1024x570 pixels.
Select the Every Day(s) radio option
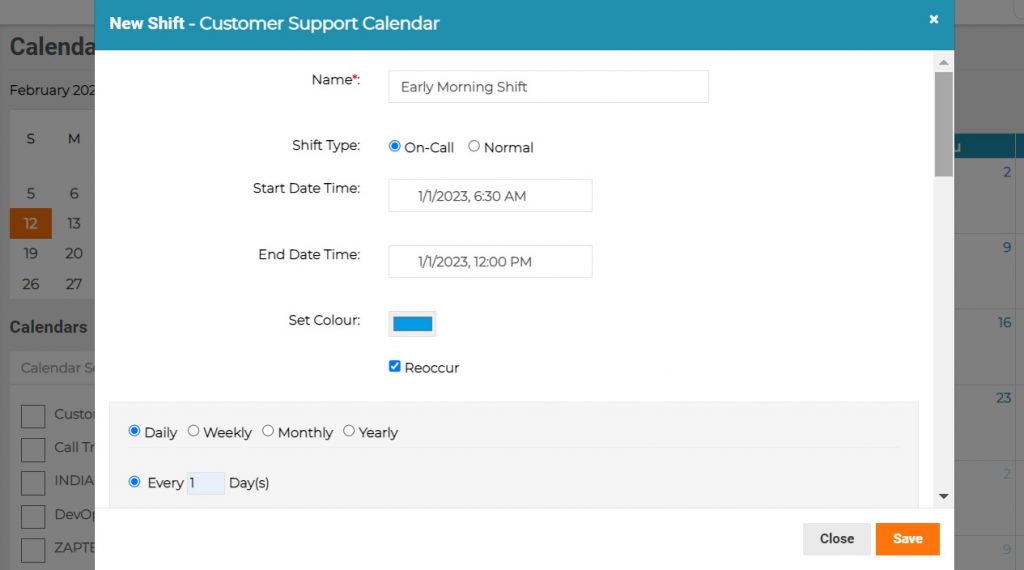135,482
